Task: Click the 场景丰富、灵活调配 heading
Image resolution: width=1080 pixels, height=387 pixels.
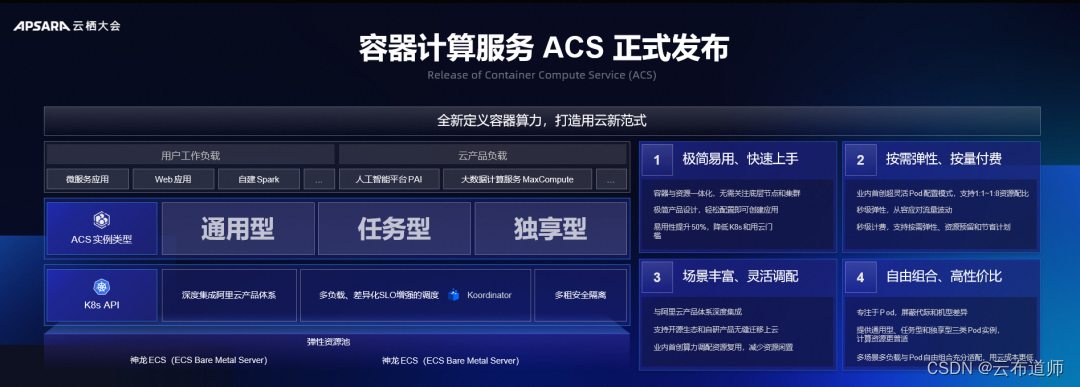Action: point(740,277)
